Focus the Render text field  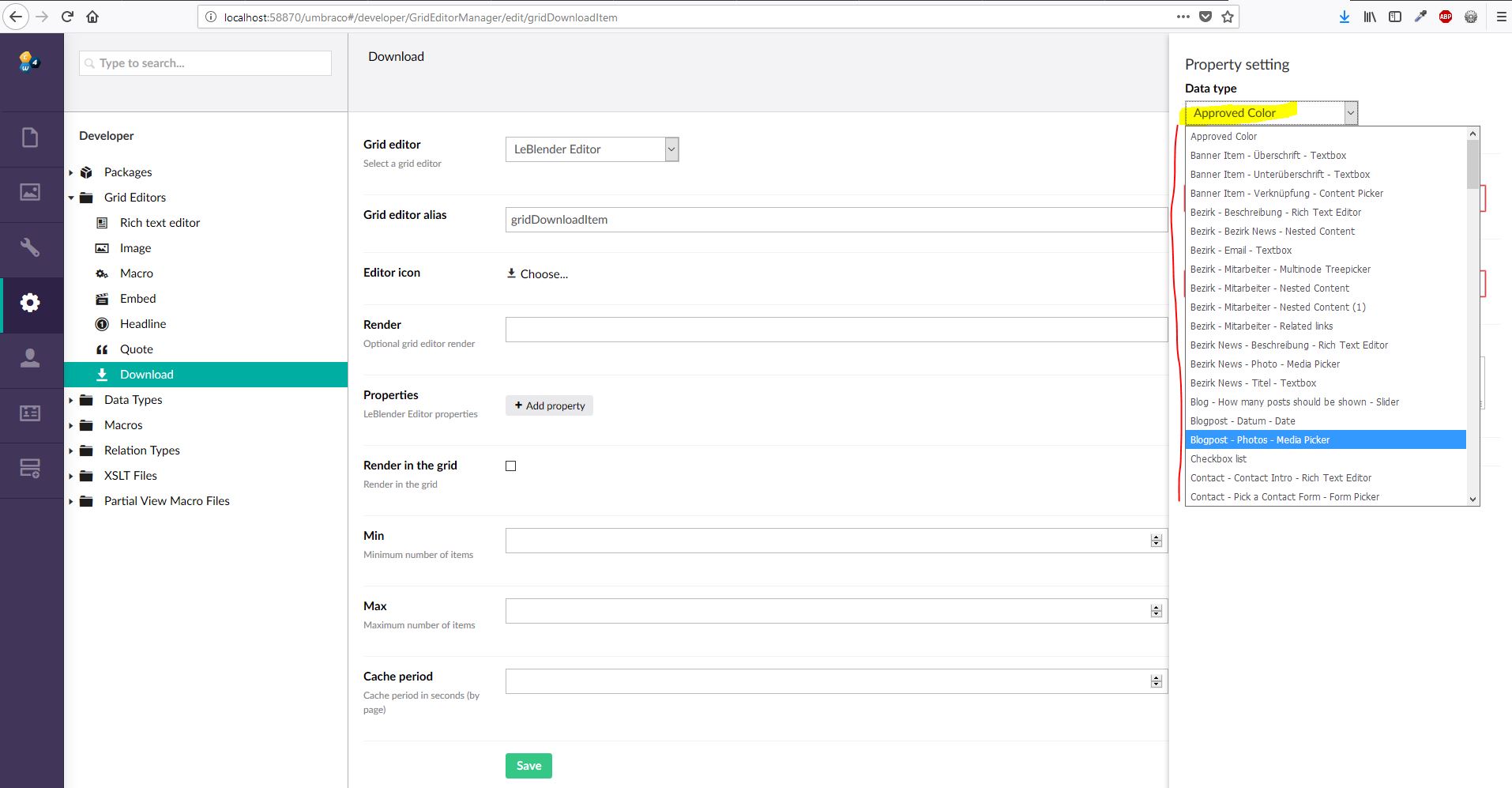(837, 330)
